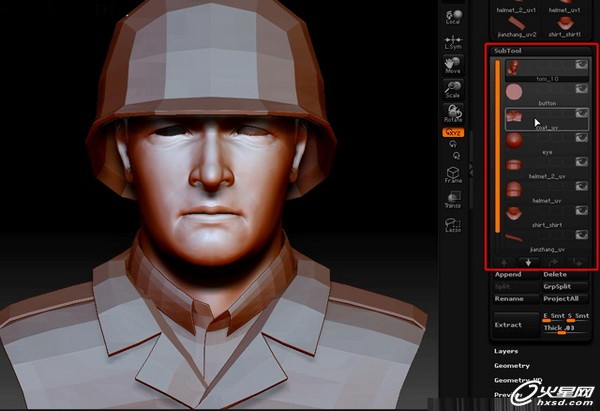Select the shirt_shirt subtool thumbnail
This screenshot has width=600, height=411.
click(514, 213)
